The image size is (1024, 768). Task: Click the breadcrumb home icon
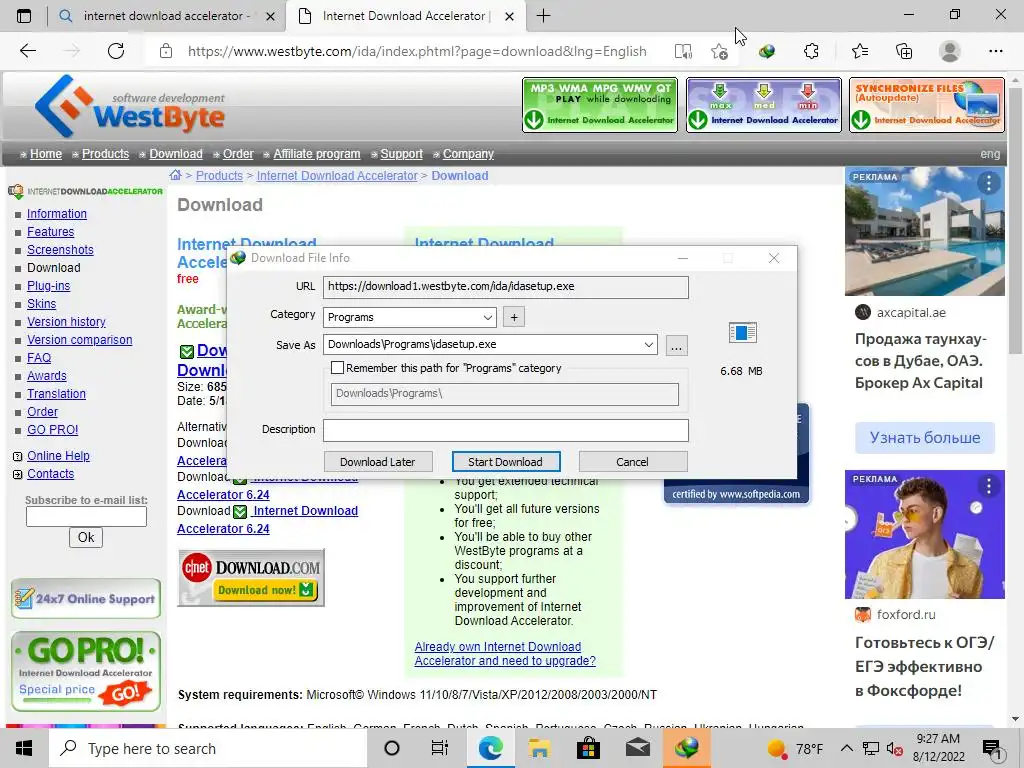175,175
